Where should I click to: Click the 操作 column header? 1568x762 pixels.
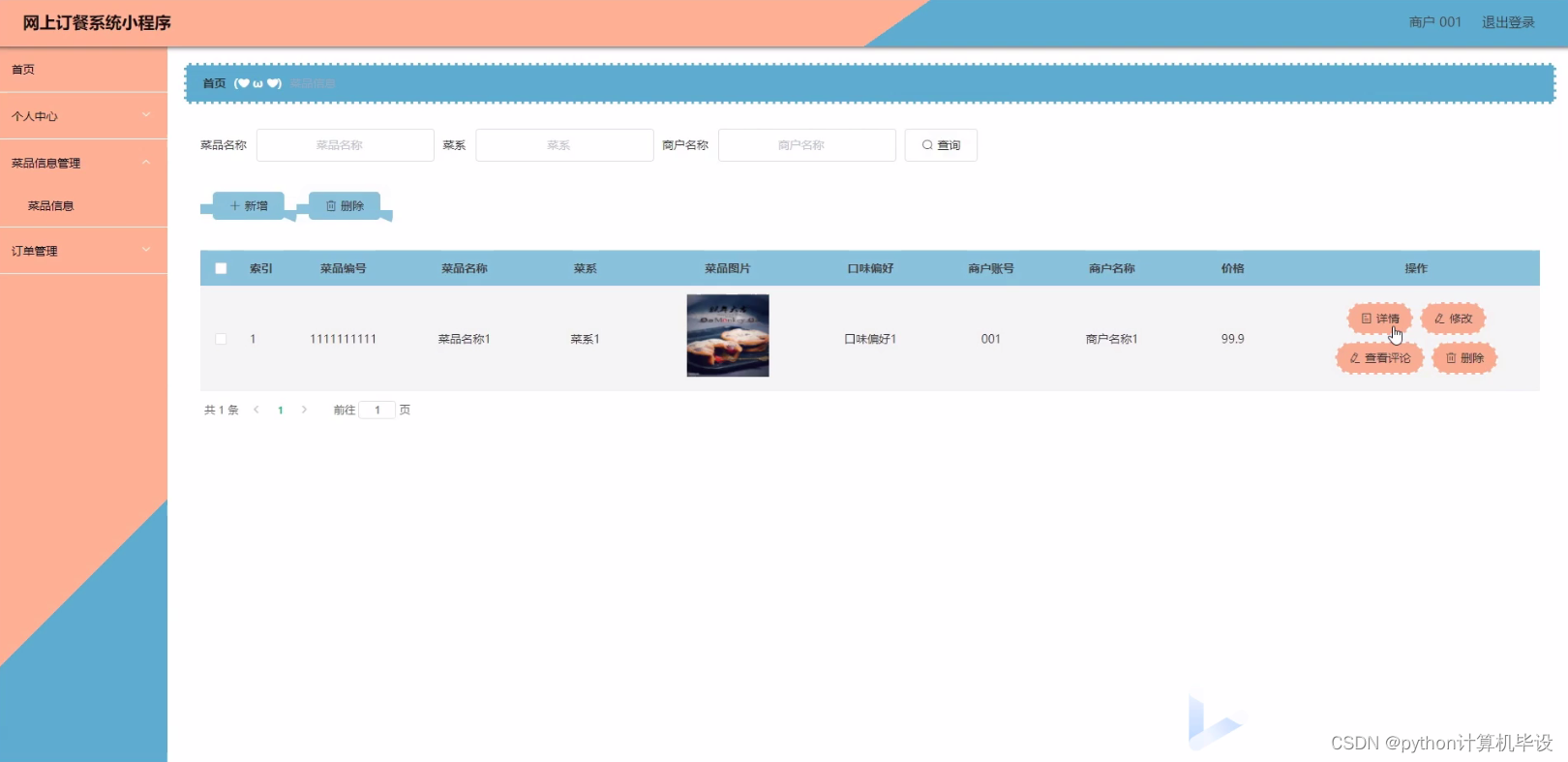click(x=1416, y=268)
